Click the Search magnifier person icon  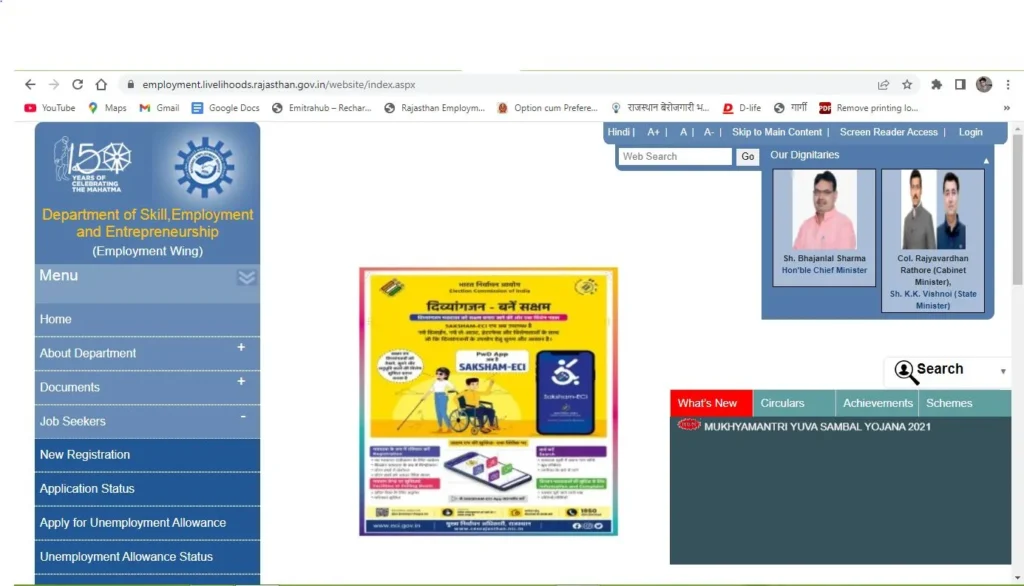tap(905, 372)
